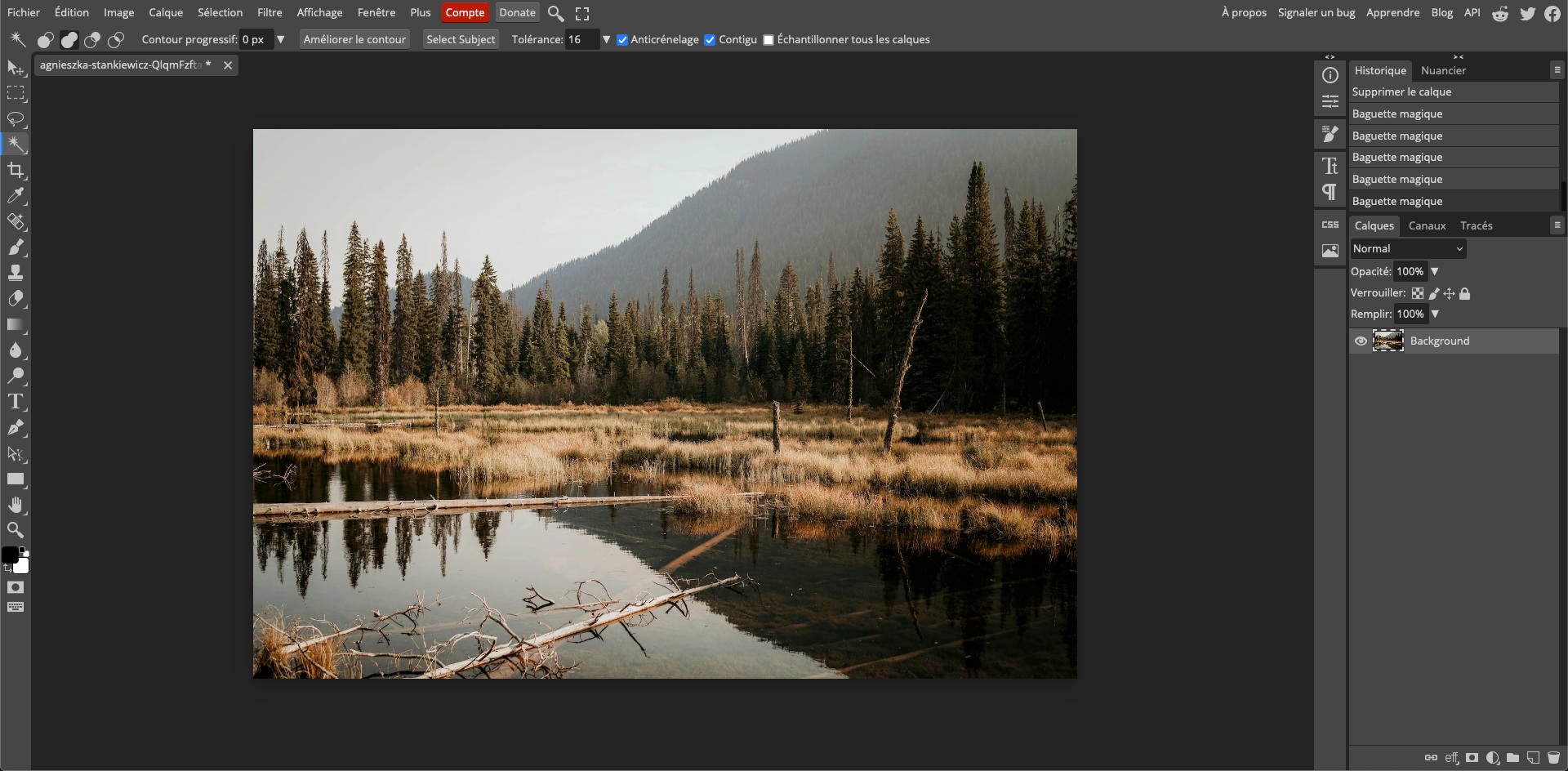Collapse the right panel column arrows
The width and height of the screenshot is (1568, 771).
coord(1459,56)
